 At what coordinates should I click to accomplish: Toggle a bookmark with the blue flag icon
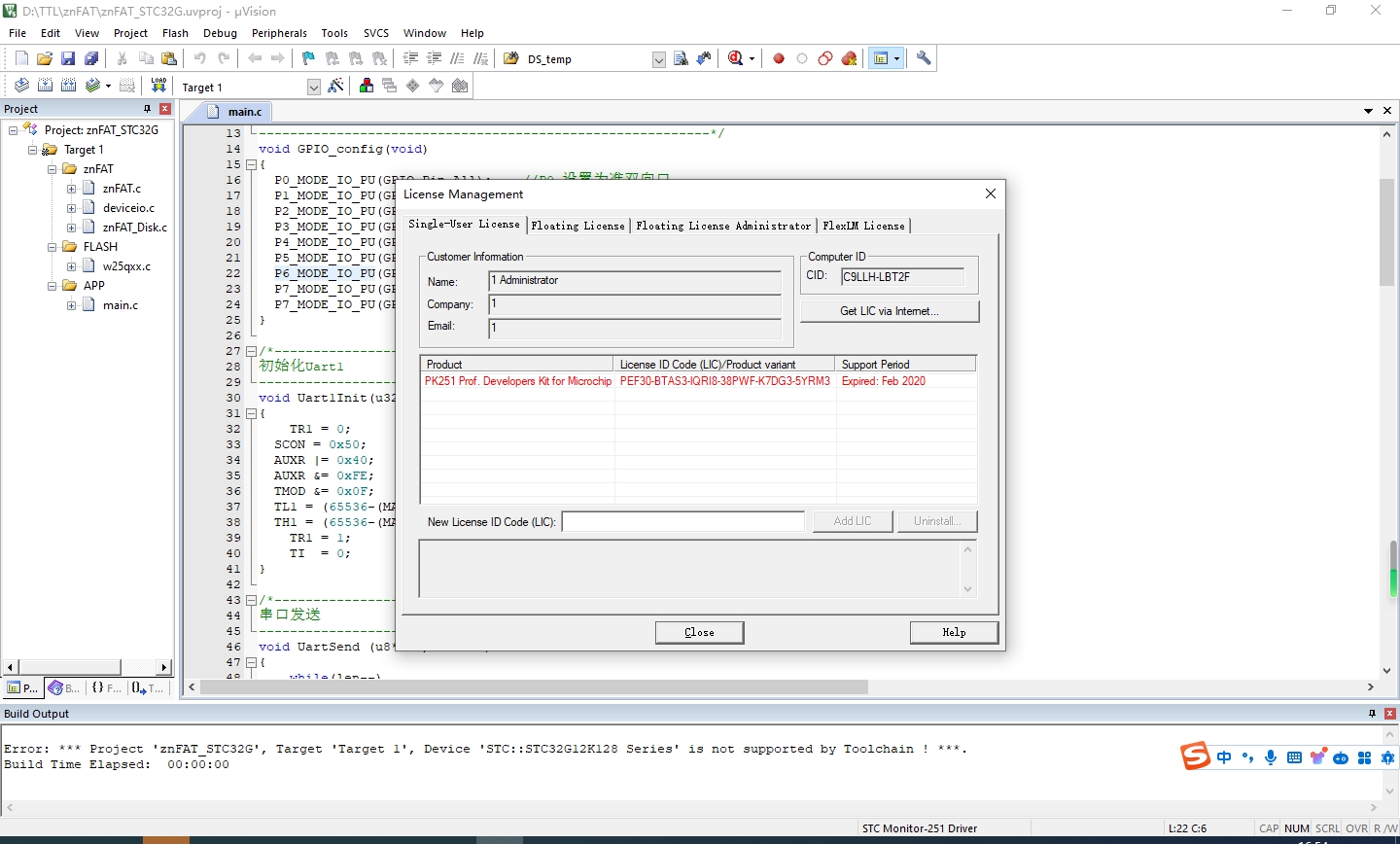(x=308, y=58)
